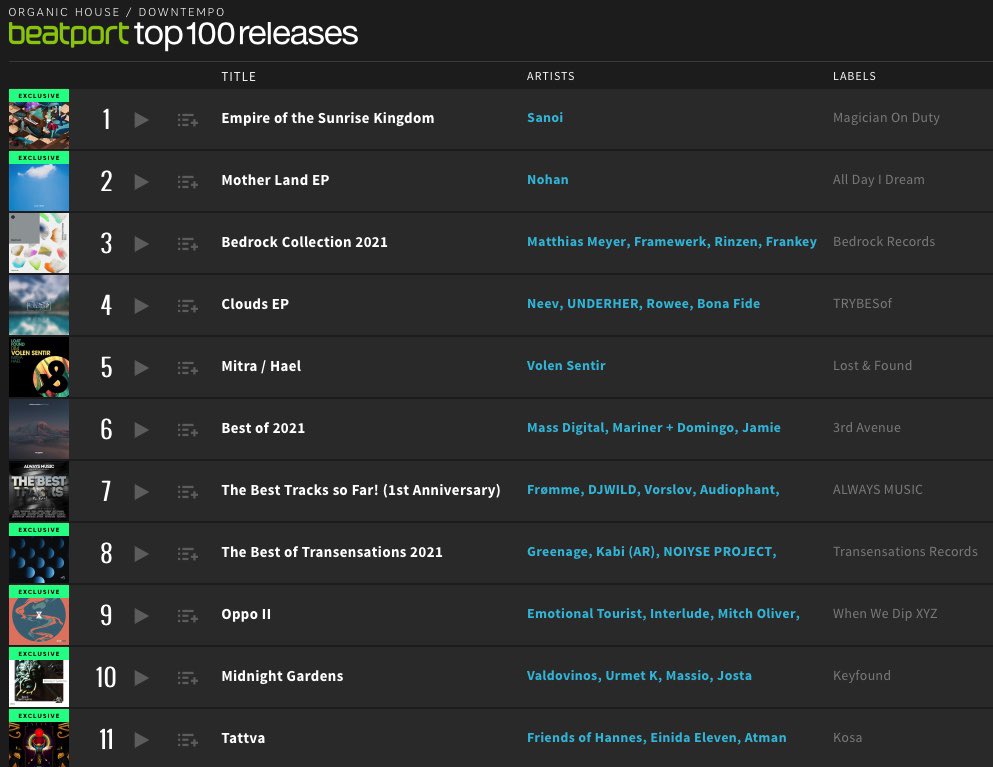Open Mother Land EP cover art
This screenshot has width=993, height=767.
39,181
